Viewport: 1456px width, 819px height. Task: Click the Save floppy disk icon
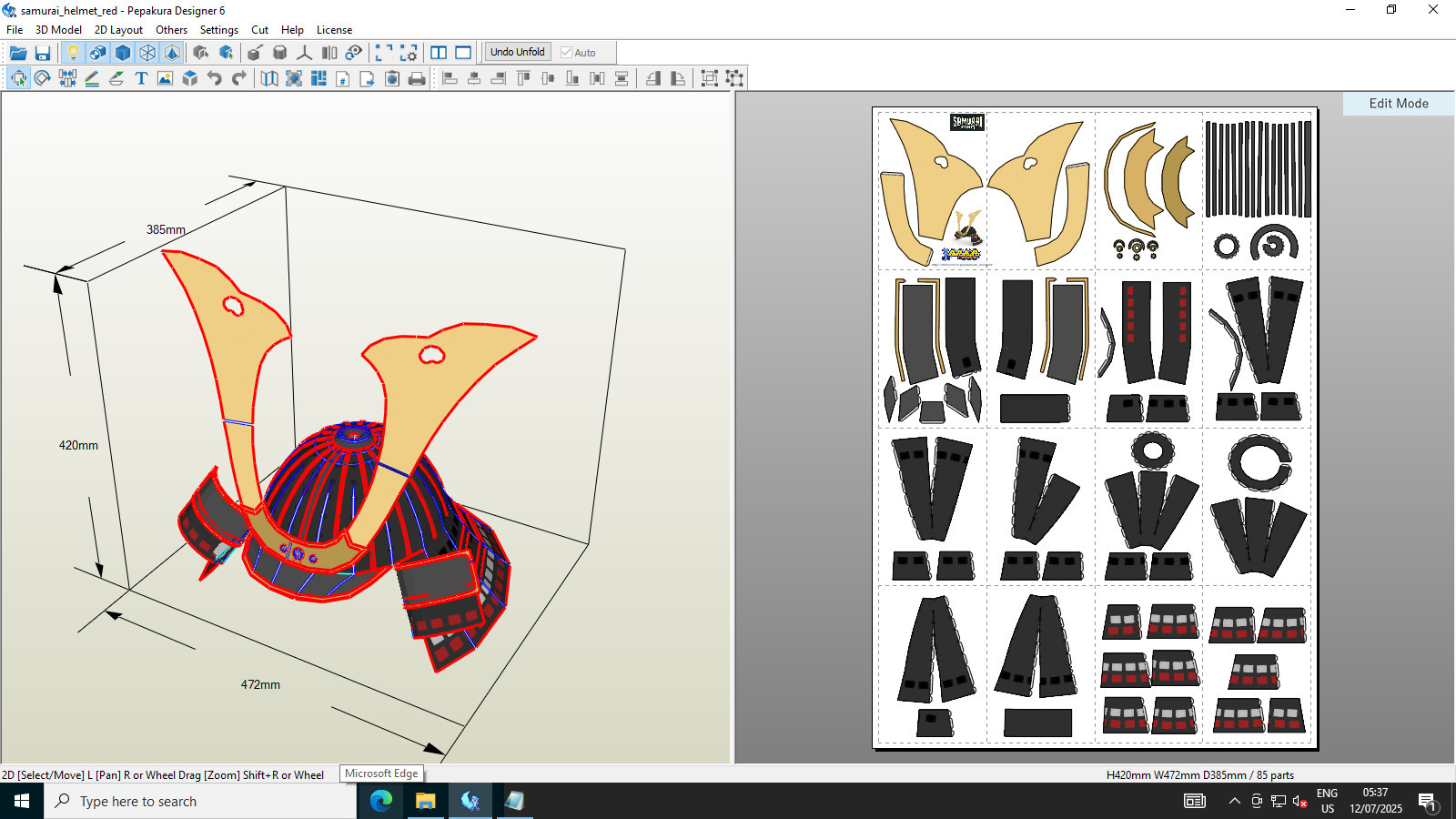point(43,53)
